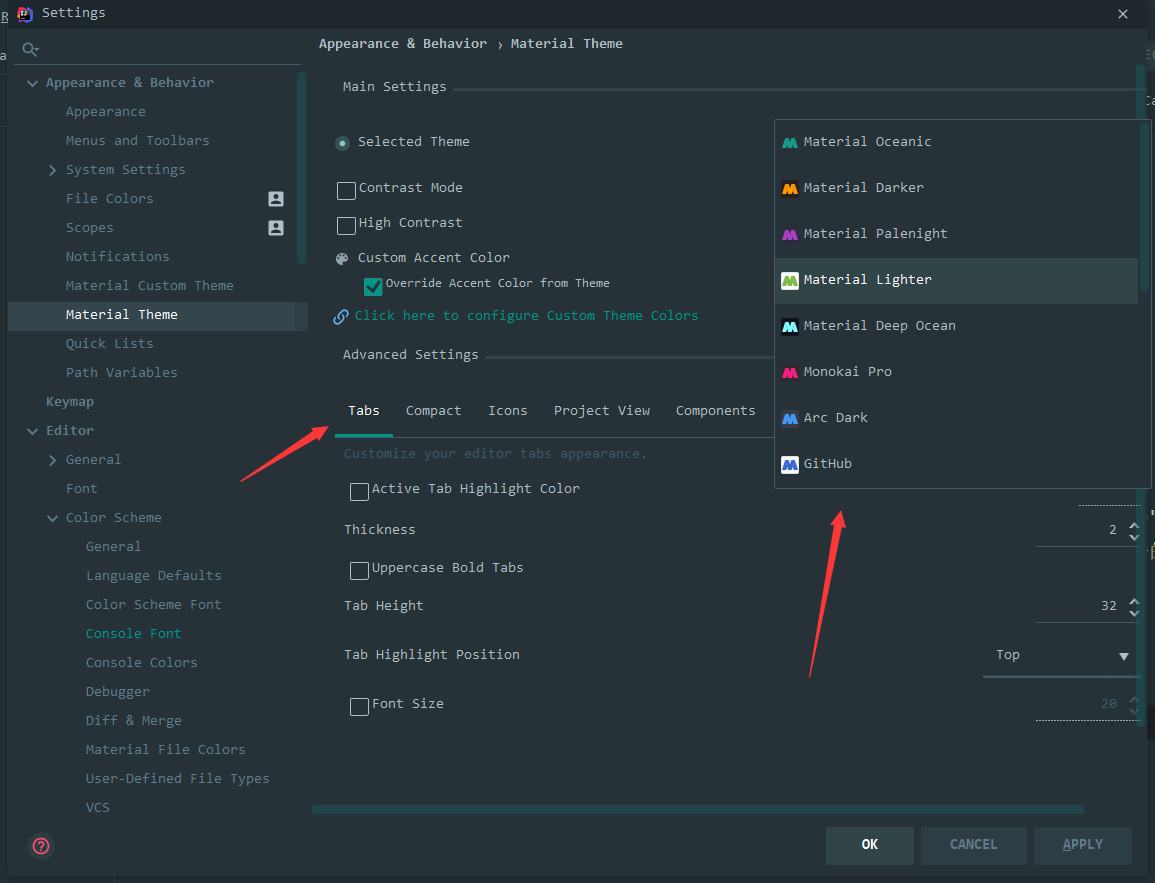Click the magnifier icon in the search field
Screen dimensions: 1155x883
pos(30,48)
